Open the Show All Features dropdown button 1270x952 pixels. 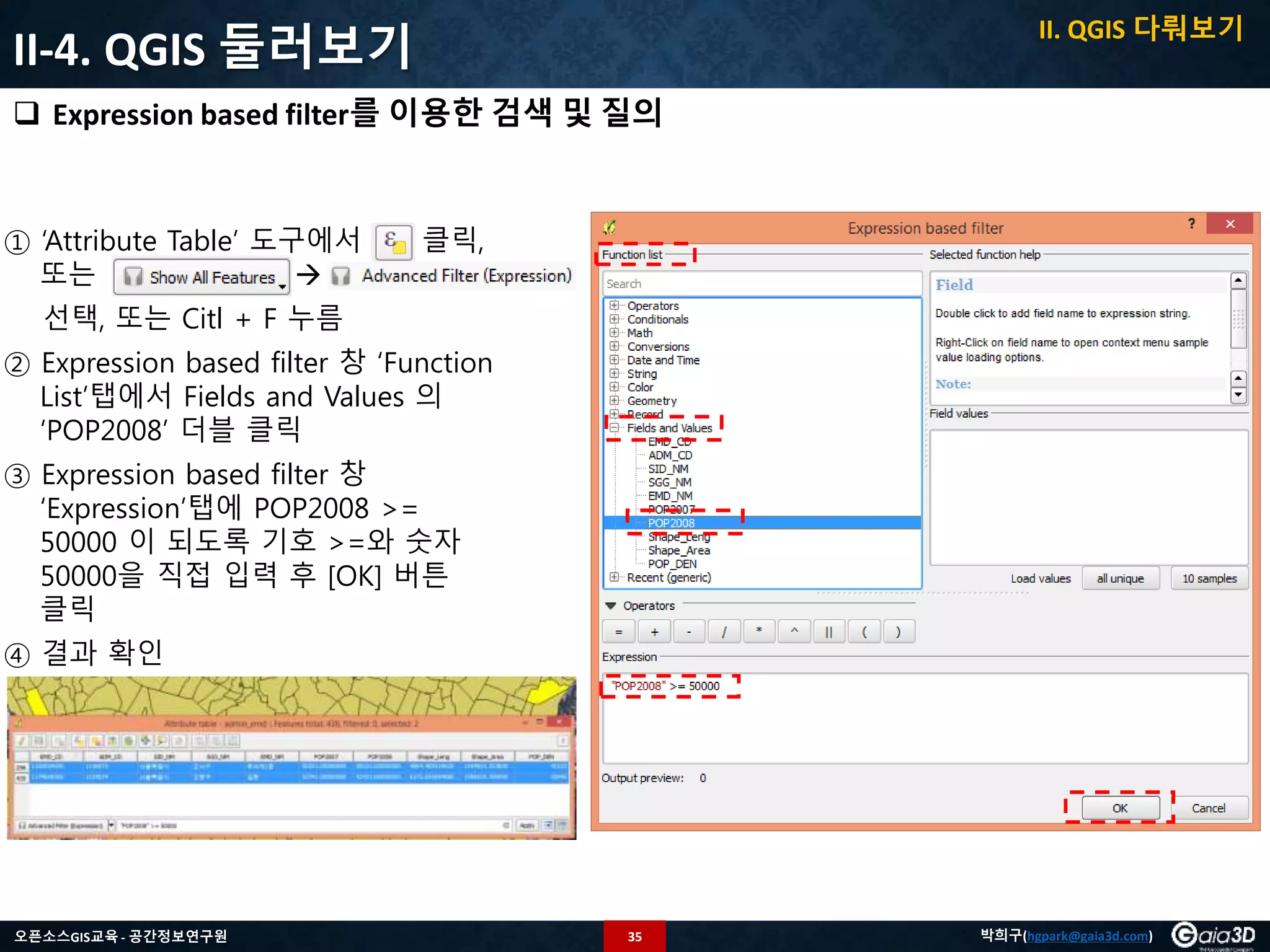(x=202, y=277)
